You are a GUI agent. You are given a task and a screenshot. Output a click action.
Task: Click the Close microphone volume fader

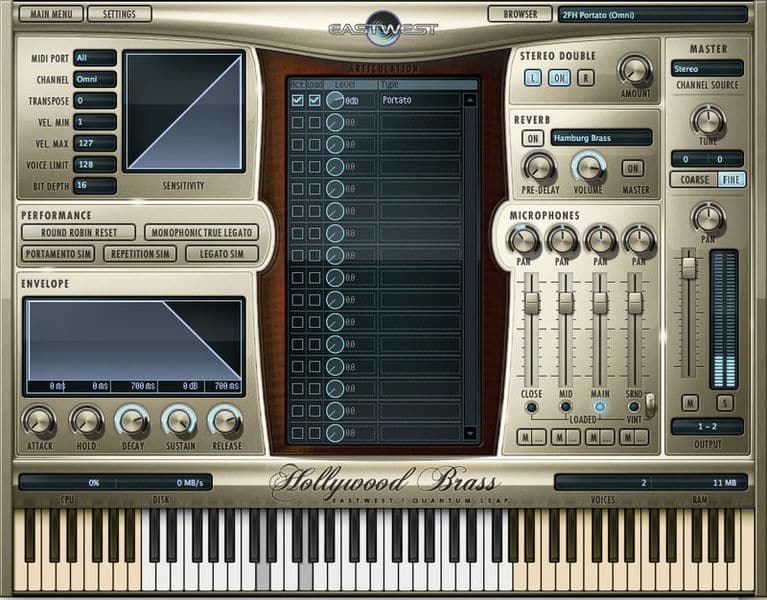click(531, 303)
